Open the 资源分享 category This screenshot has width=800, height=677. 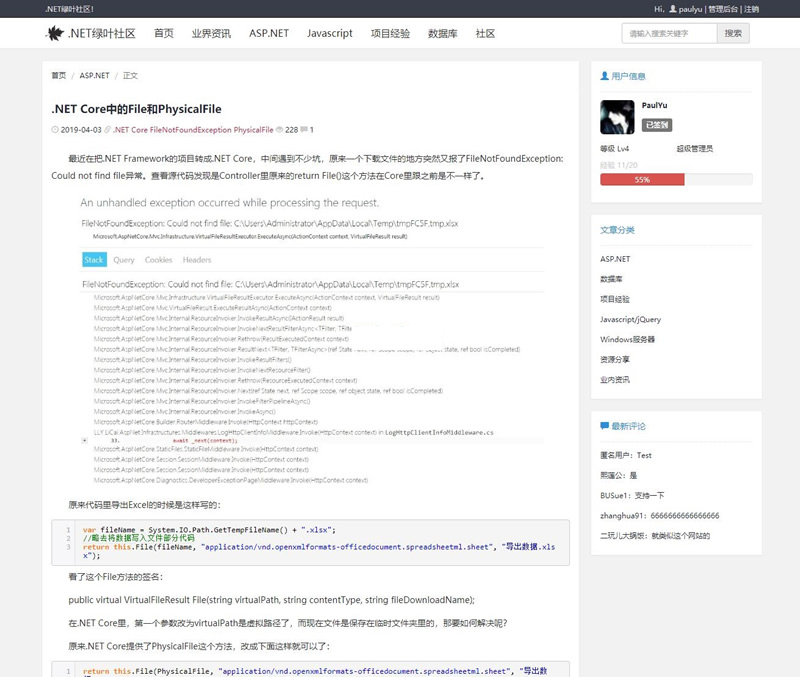tap(615, 359)
